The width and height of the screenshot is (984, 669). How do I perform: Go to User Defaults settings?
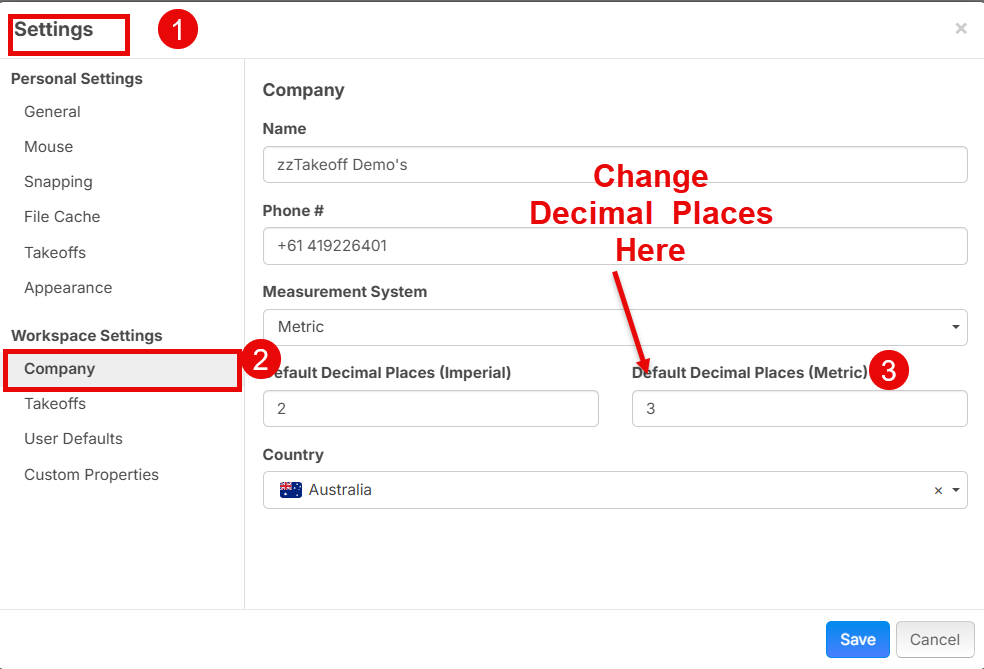tap(73, 439)
